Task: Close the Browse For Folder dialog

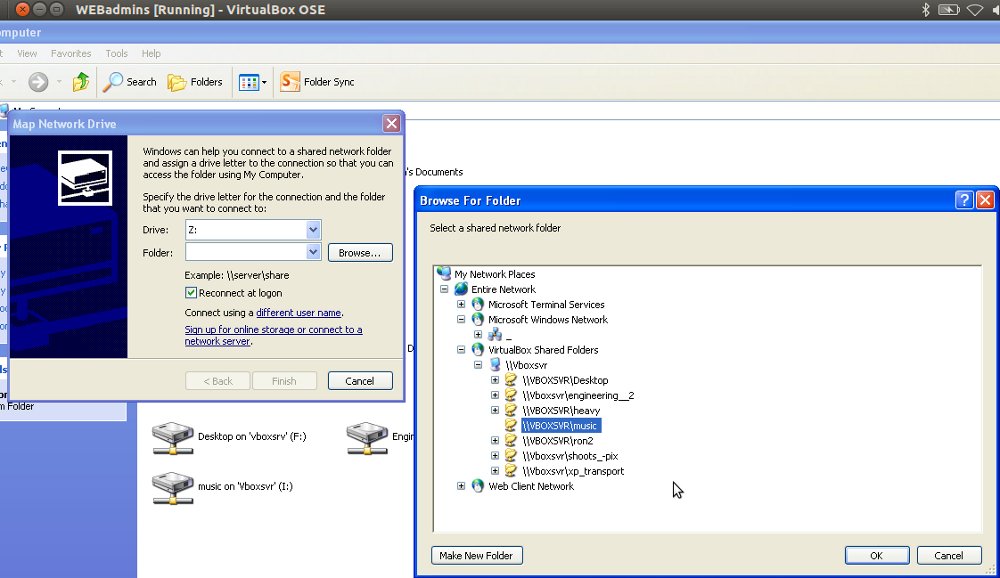Action: coord(985,200)
